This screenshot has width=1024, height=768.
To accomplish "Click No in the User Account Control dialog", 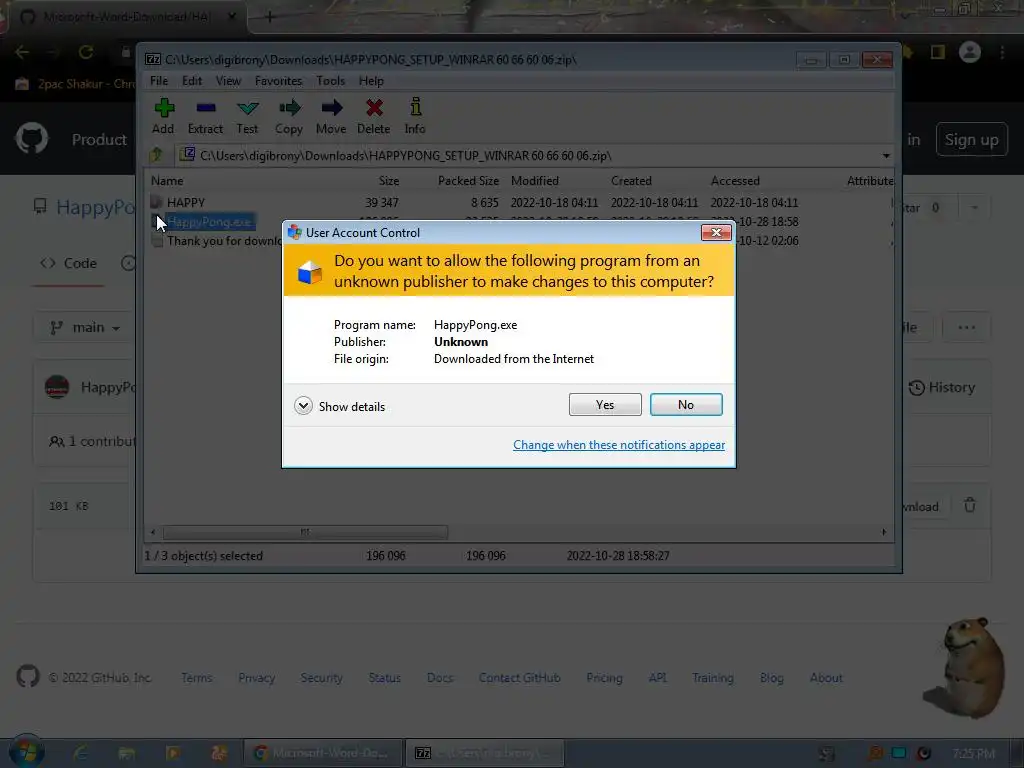I will pyautogui.click(x=686, y=404).
